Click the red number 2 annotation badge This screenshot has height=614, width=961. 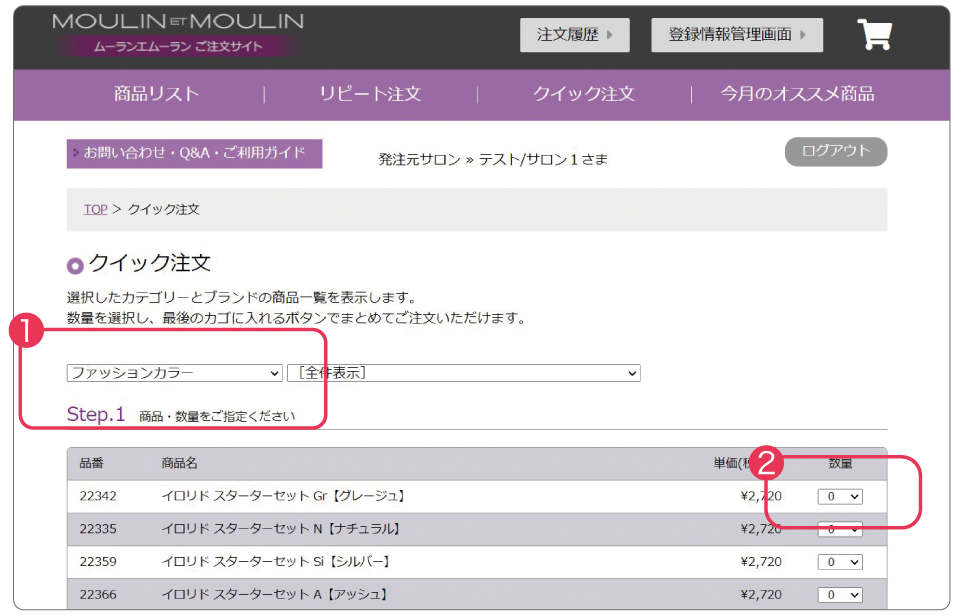pos(768,462)
